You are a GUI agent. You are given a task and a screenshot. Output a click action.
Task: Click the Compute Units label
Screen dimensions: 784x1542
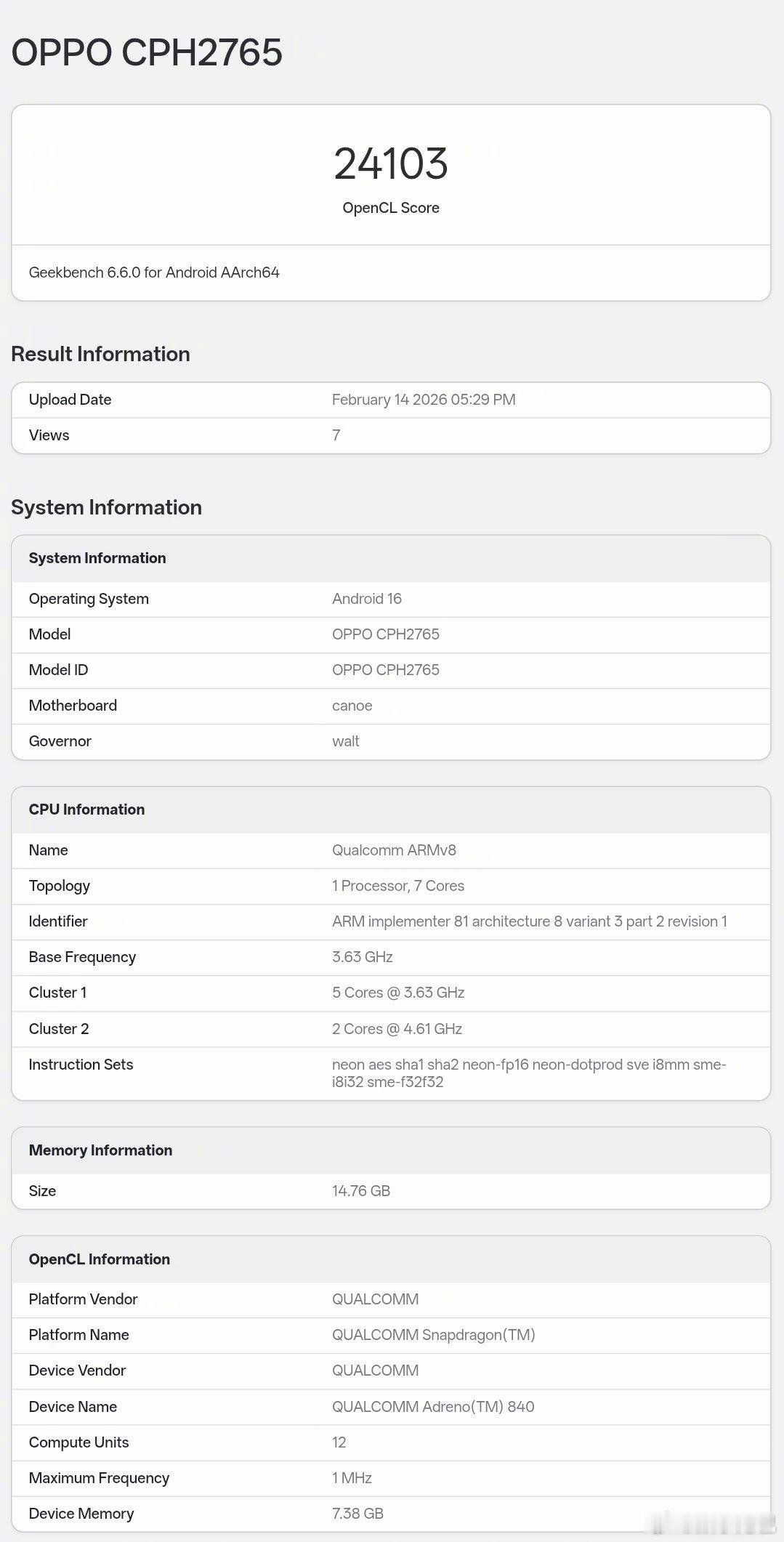pyautogui.click(x=78, y=1442)
